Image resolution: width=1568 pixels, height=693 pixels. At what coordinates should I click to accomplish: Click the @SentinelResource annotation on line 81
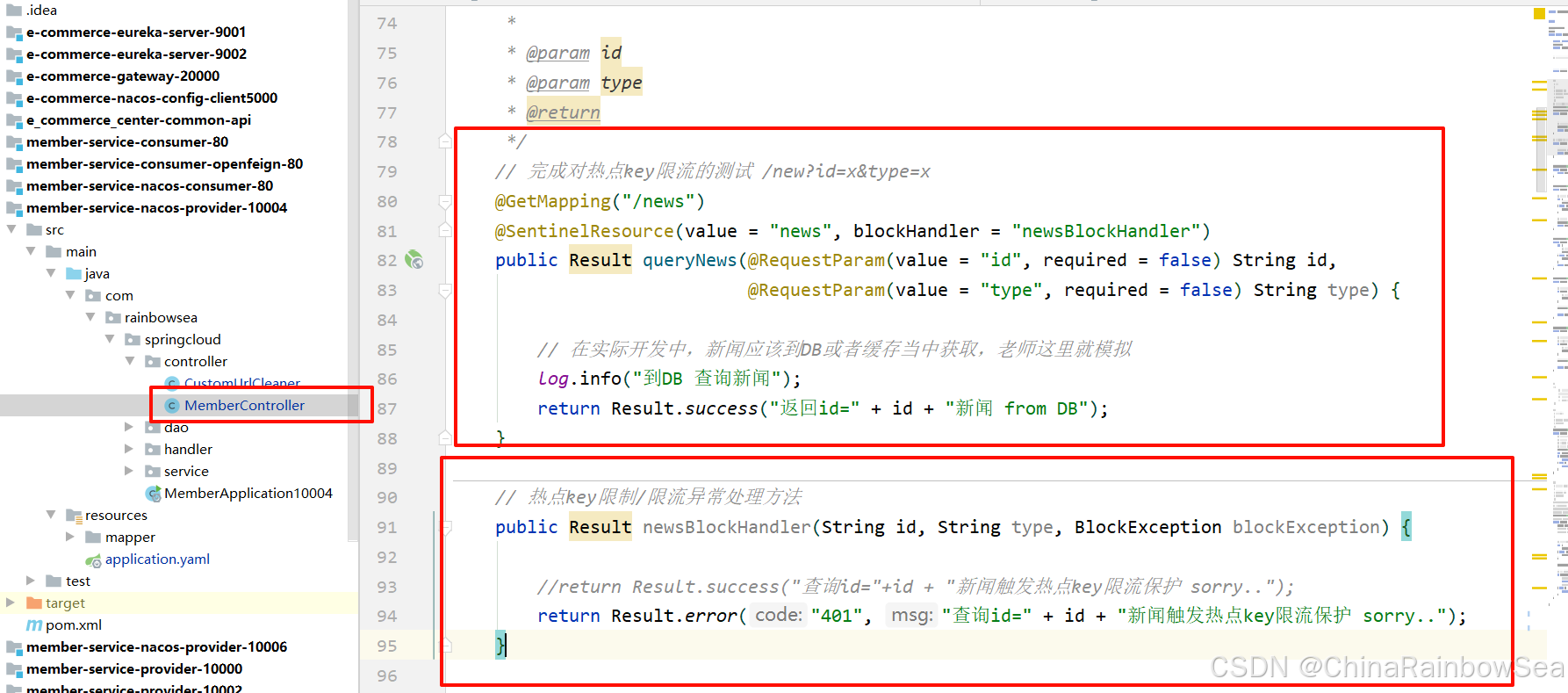pyautogui.click(x=584, y=231)
